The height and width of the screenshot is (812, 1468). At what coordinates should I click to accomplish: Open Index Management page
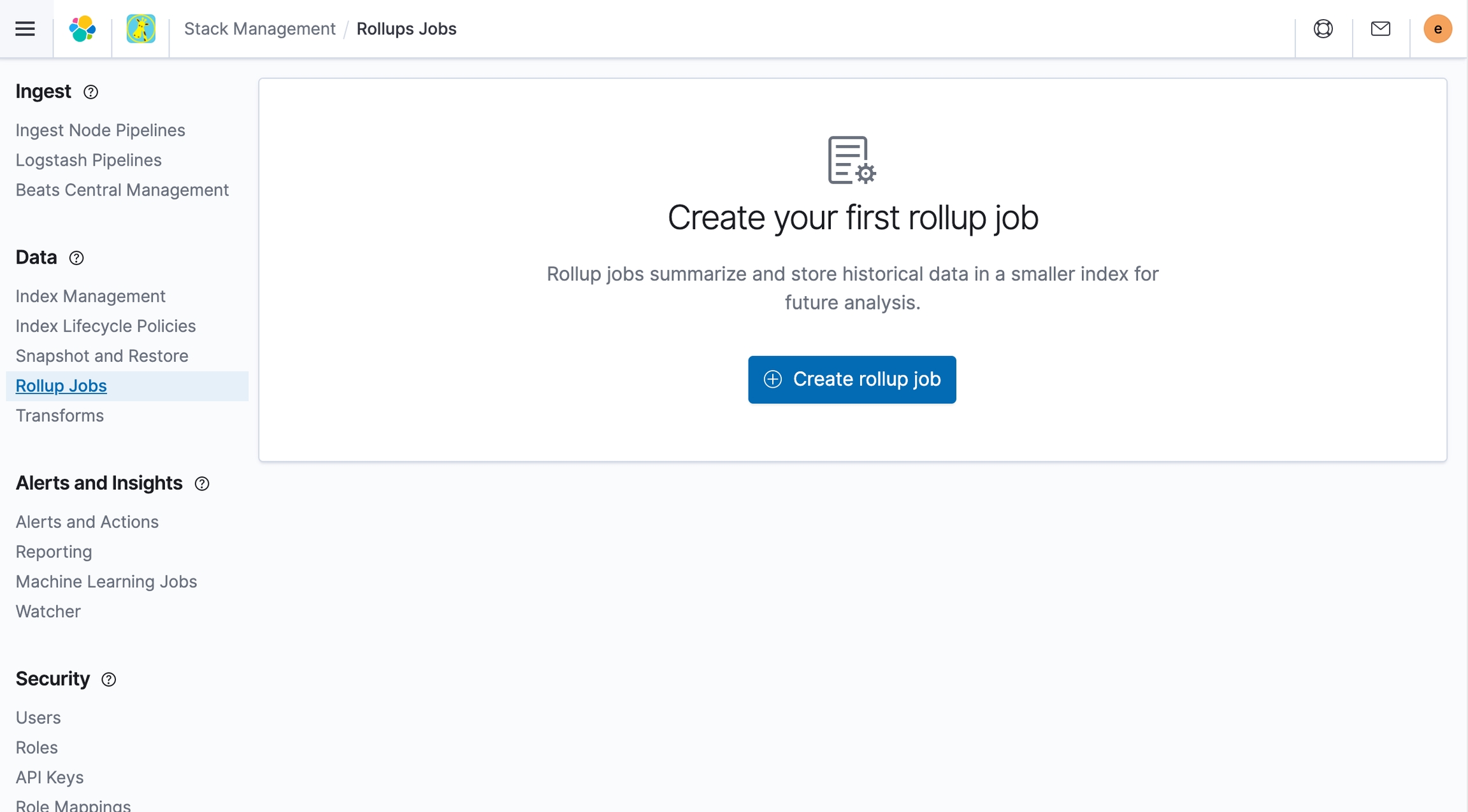tap(90, 296)
